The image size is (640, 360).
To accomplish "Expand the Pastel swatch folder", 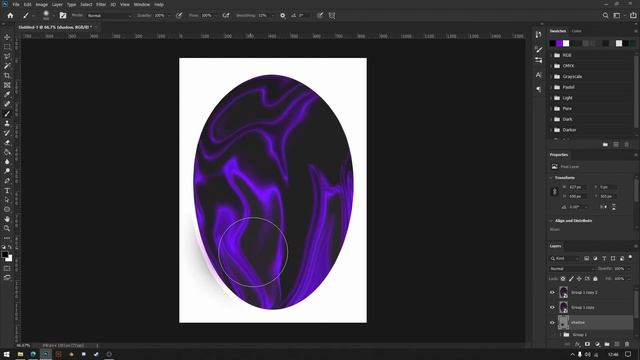I will 551,87.
